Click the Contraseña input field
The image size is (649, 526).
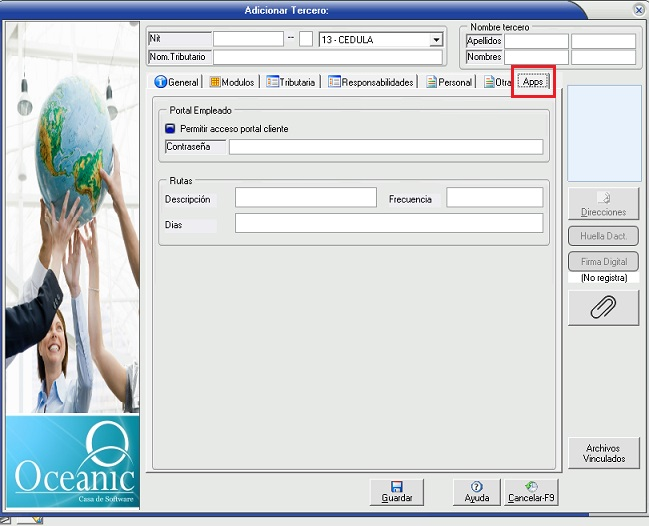pyautogui.click(x=385, y=147)
